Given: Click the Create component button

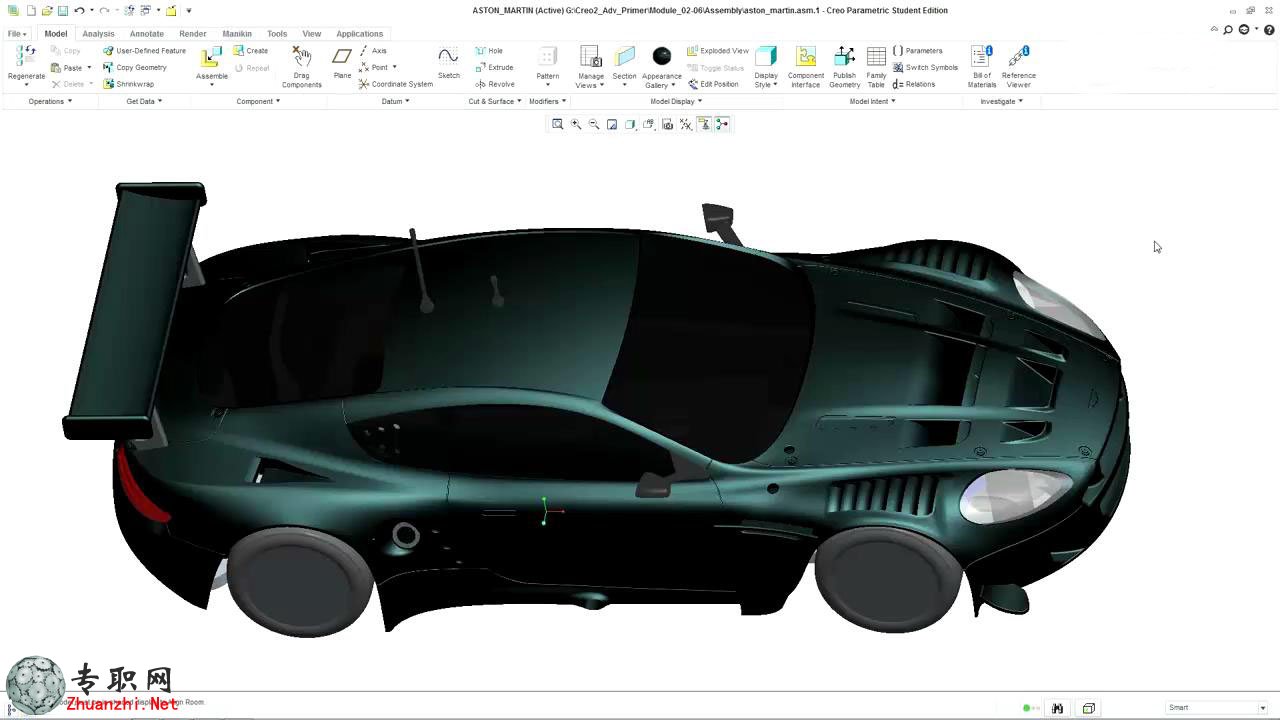Looking at the screenshot, I should [251, 51].
